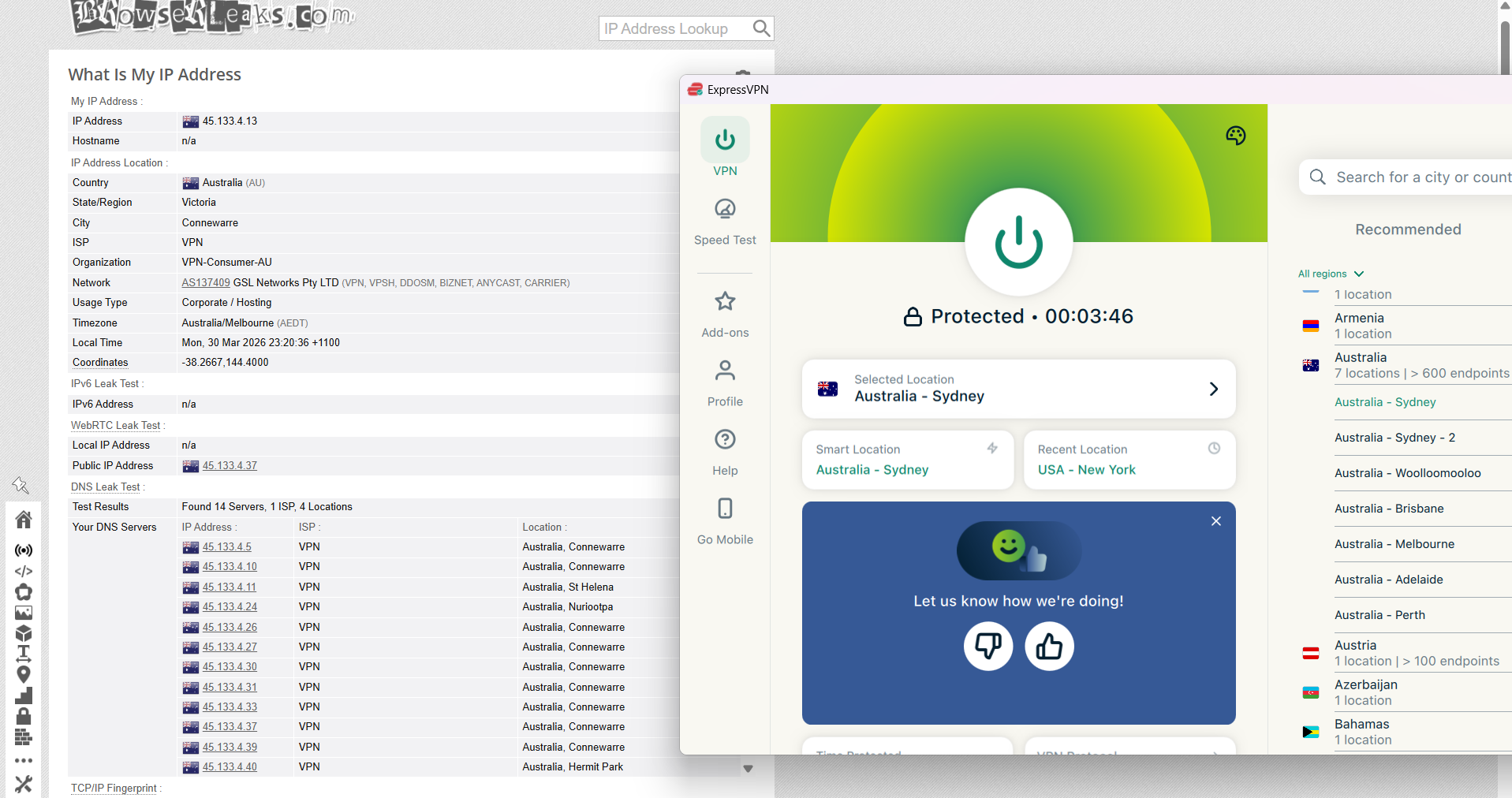Open your ExpressVPN Profile
This screenshot has width=1512, height=798.
(724, 382)
